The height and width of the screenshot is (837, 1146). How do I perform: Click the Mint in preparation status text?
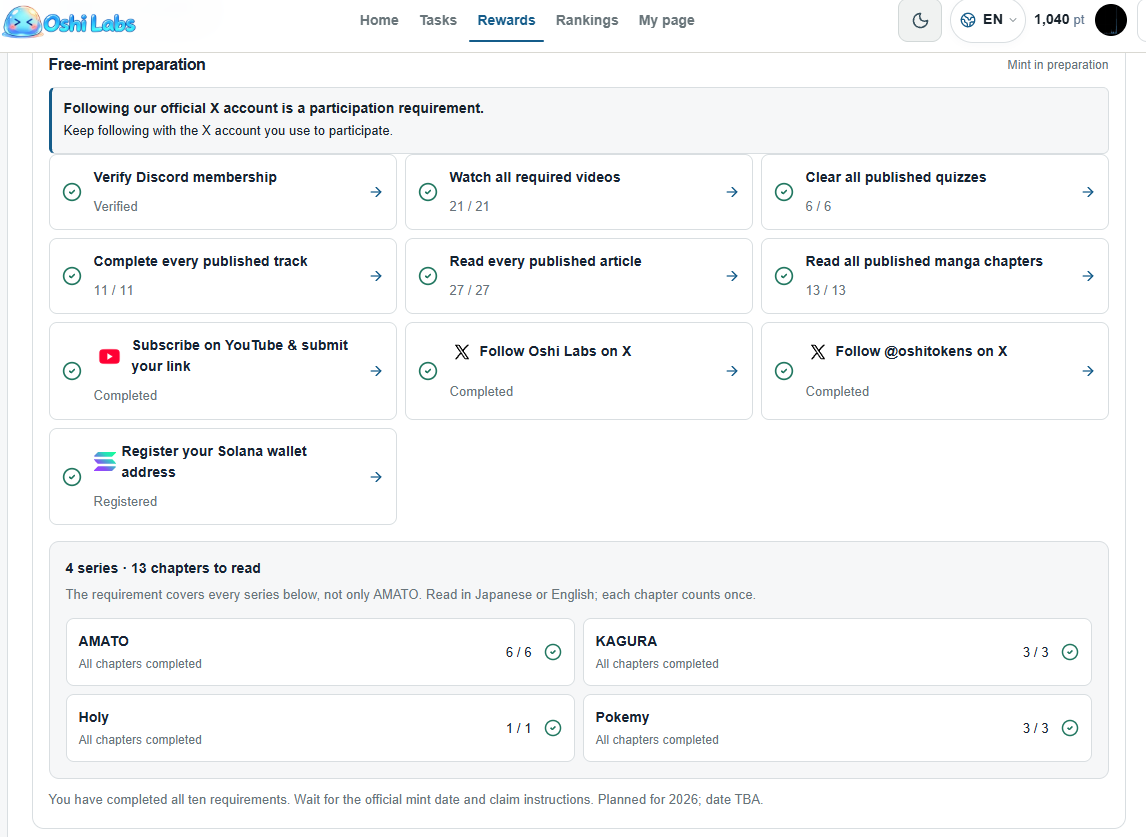tap(1058, 65)
